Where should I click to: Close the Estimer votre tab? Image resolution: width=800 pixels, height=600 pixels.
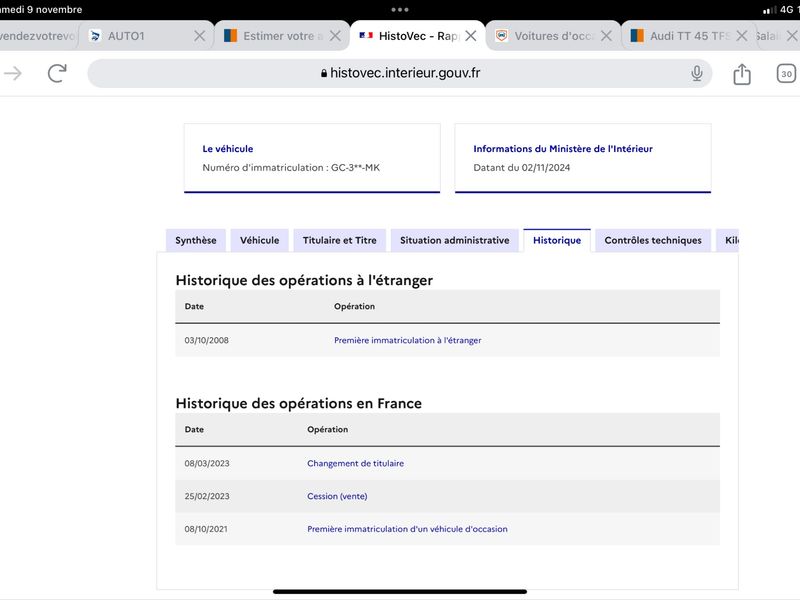coord(335,36)
